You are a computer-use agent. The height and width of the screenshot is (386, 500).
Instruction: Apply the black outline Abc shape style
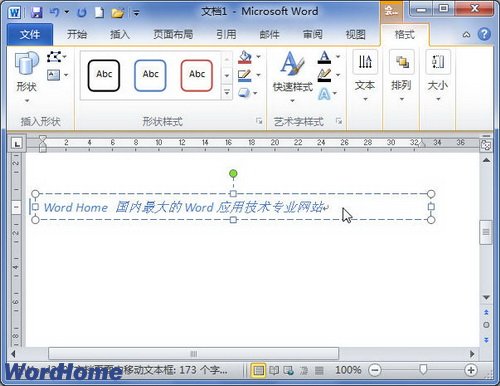tap(104, 75)
